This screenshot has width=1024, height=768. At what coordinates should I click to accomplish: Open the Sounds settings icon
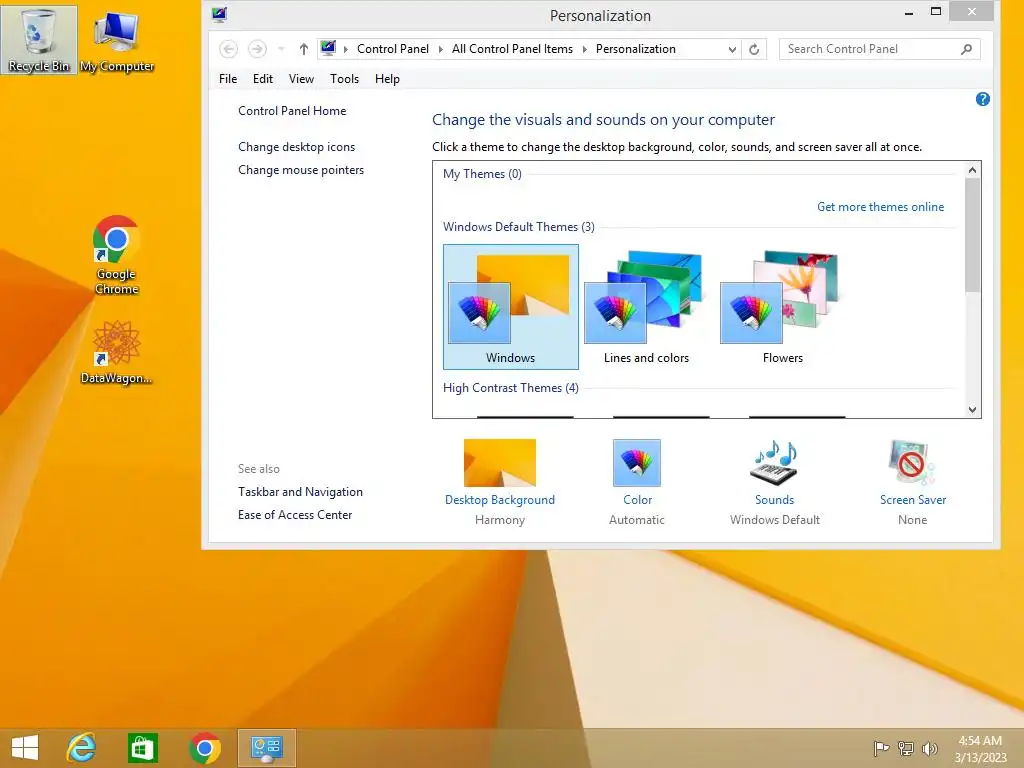click(x=775, y=463)
